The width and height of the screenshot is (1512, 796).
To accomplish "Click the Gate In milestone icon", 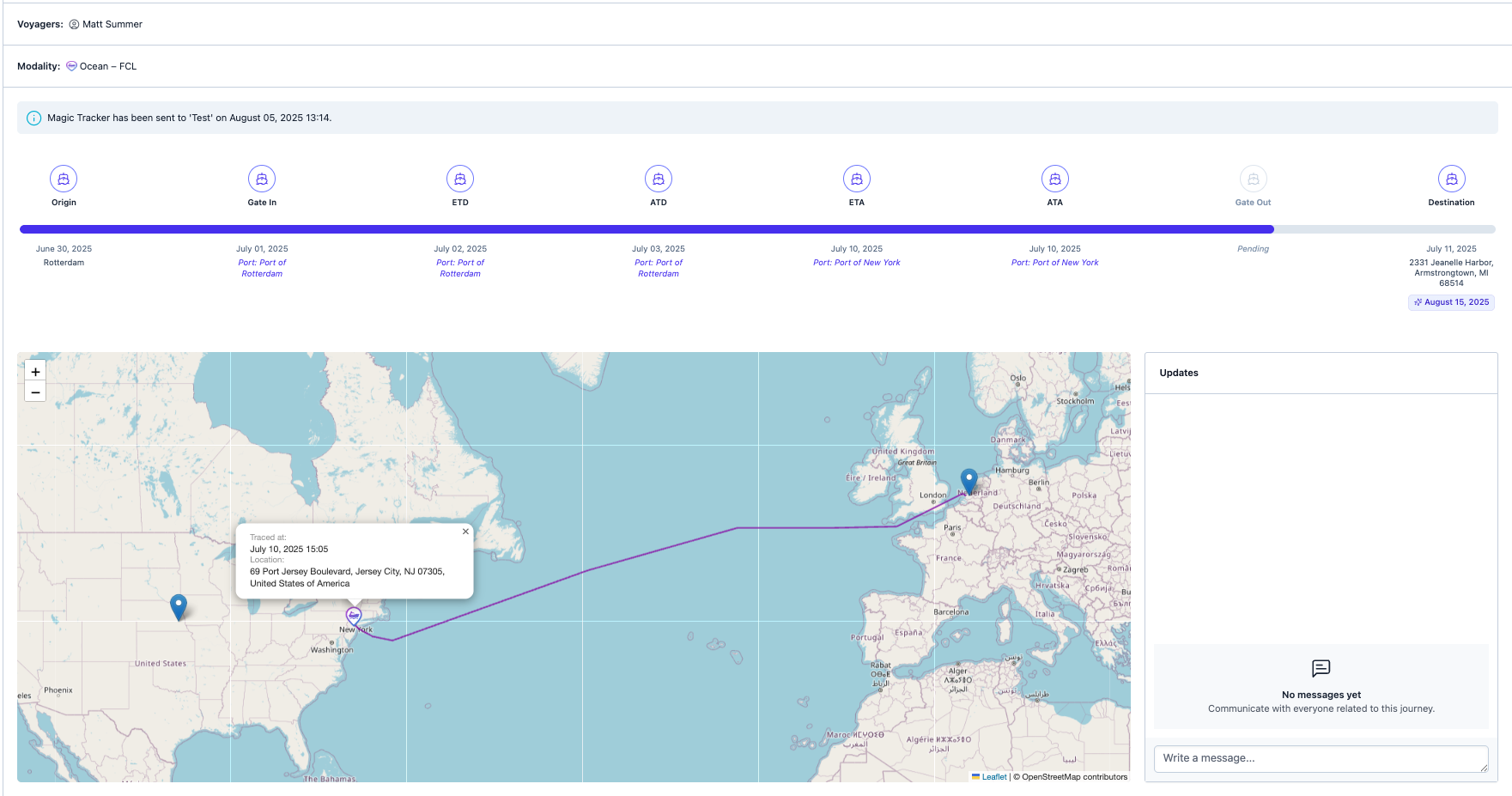I will (262, 179).
